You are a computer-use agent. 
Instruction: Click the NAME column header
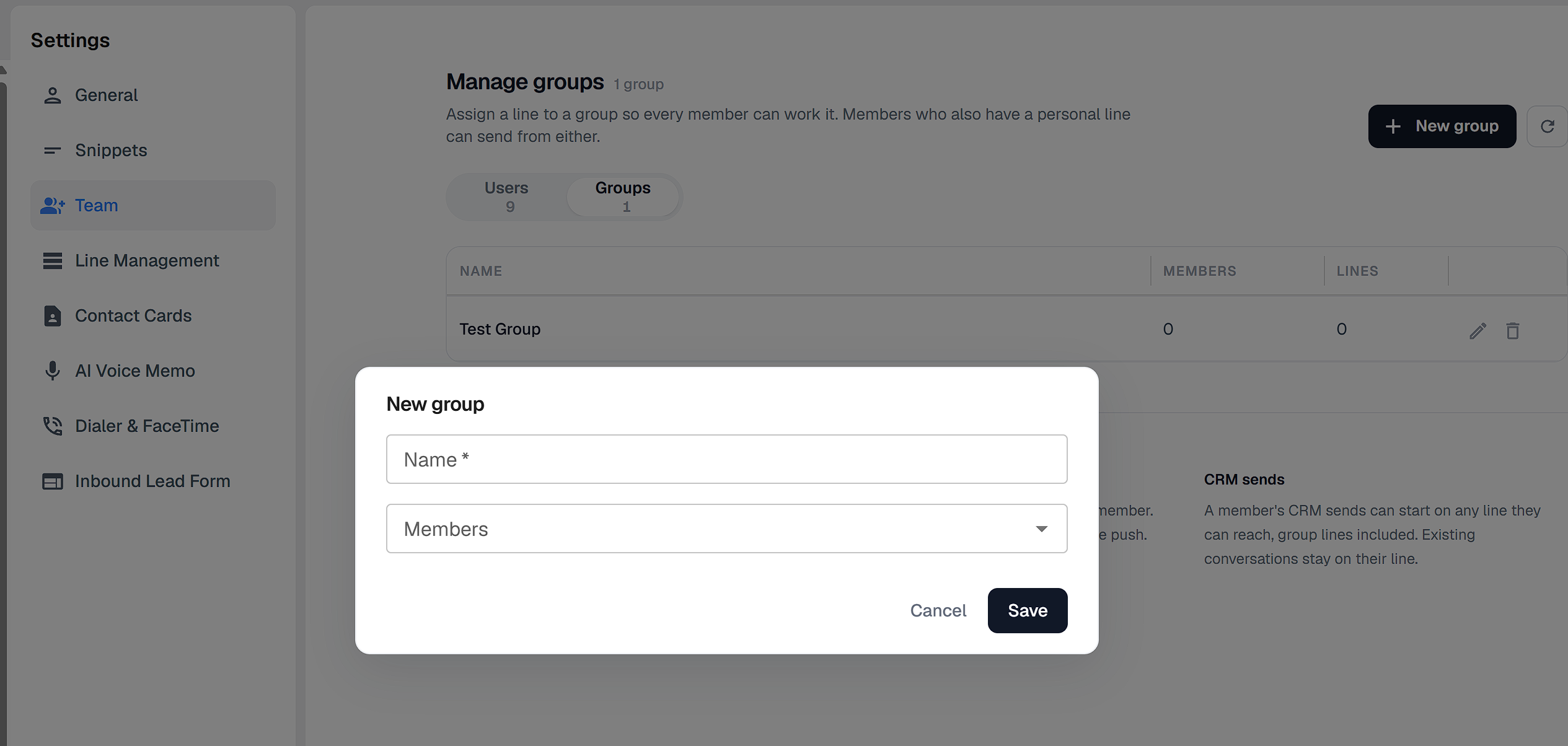point(481,271)
